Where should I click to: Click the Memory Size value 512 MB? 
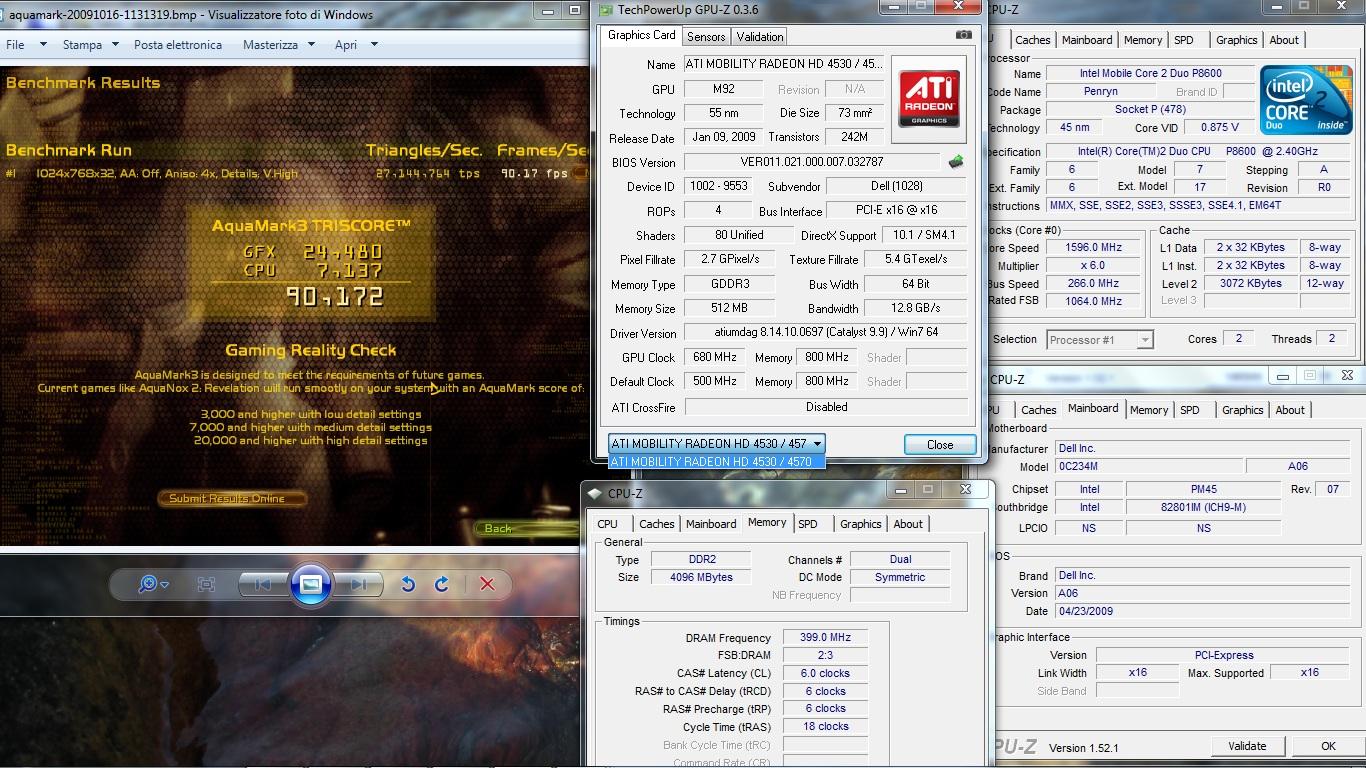[x=729, y=308]
